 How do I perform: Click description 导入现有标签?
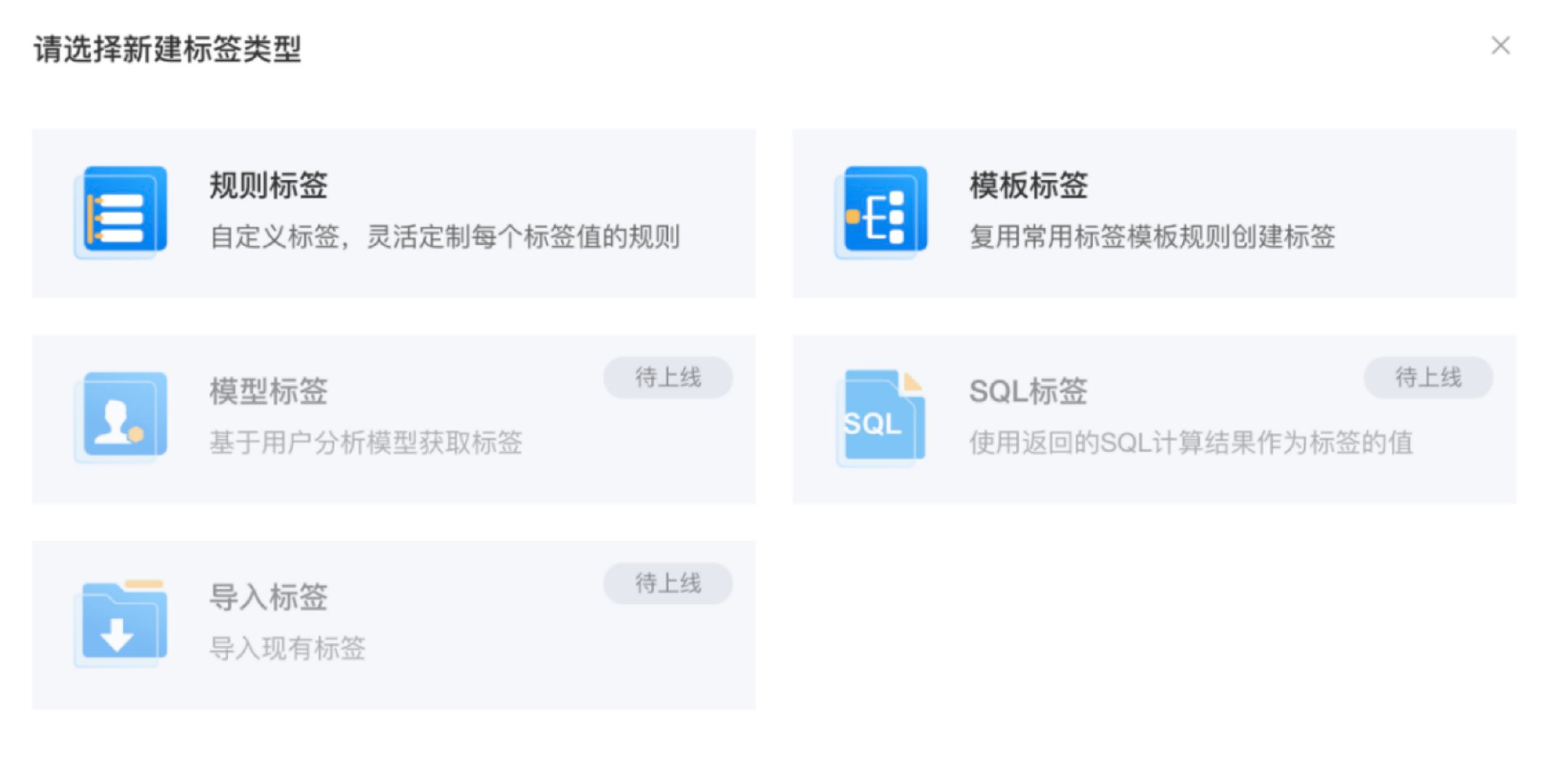[288, 648]
